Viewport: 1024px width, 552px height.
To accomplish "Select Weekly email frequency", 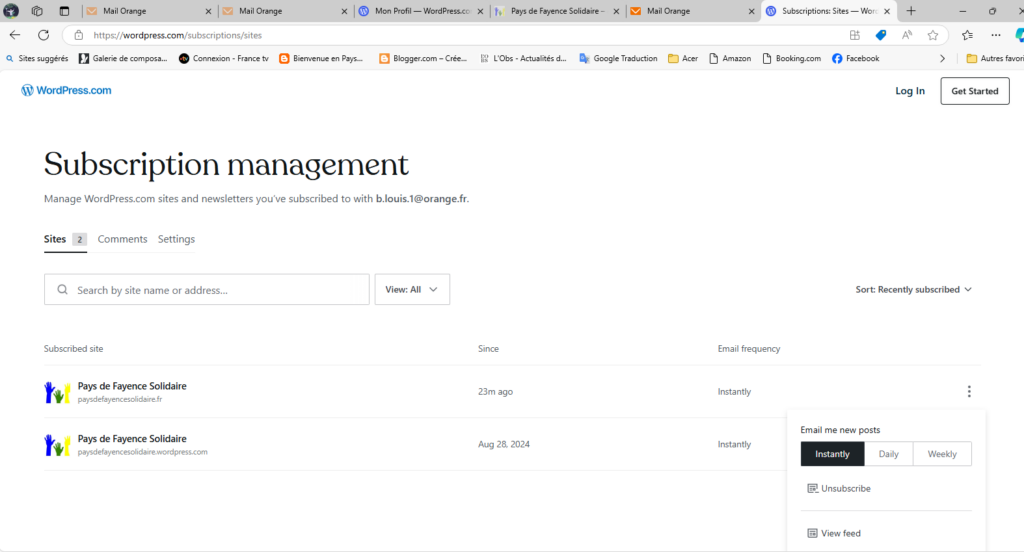I will coord(942,454).
